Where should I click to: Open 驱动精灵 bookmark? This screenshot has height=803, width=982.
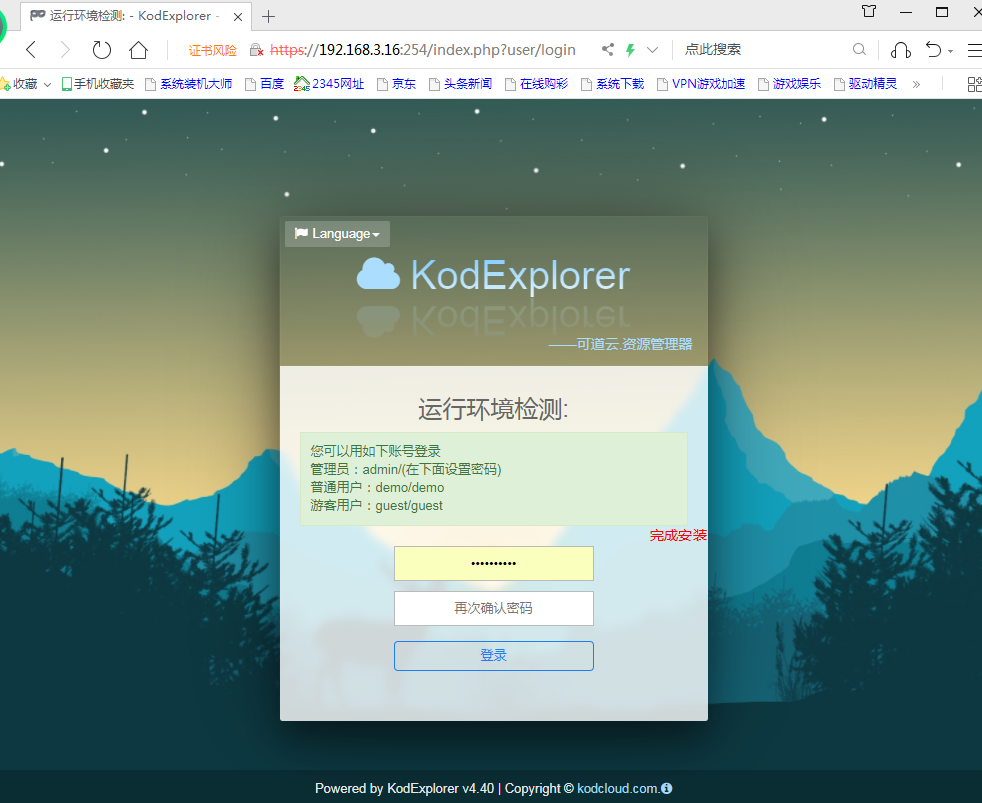tap(866, 84)
